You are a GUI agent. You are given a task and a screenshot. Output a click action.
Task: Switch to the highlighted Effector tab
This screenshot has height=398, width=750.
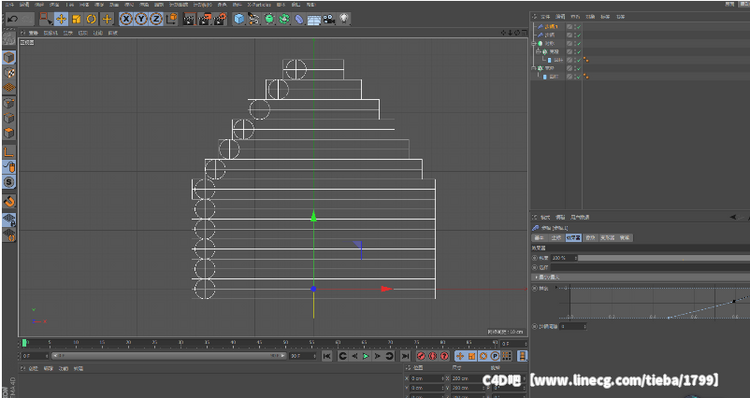click(x=573, y=238)
